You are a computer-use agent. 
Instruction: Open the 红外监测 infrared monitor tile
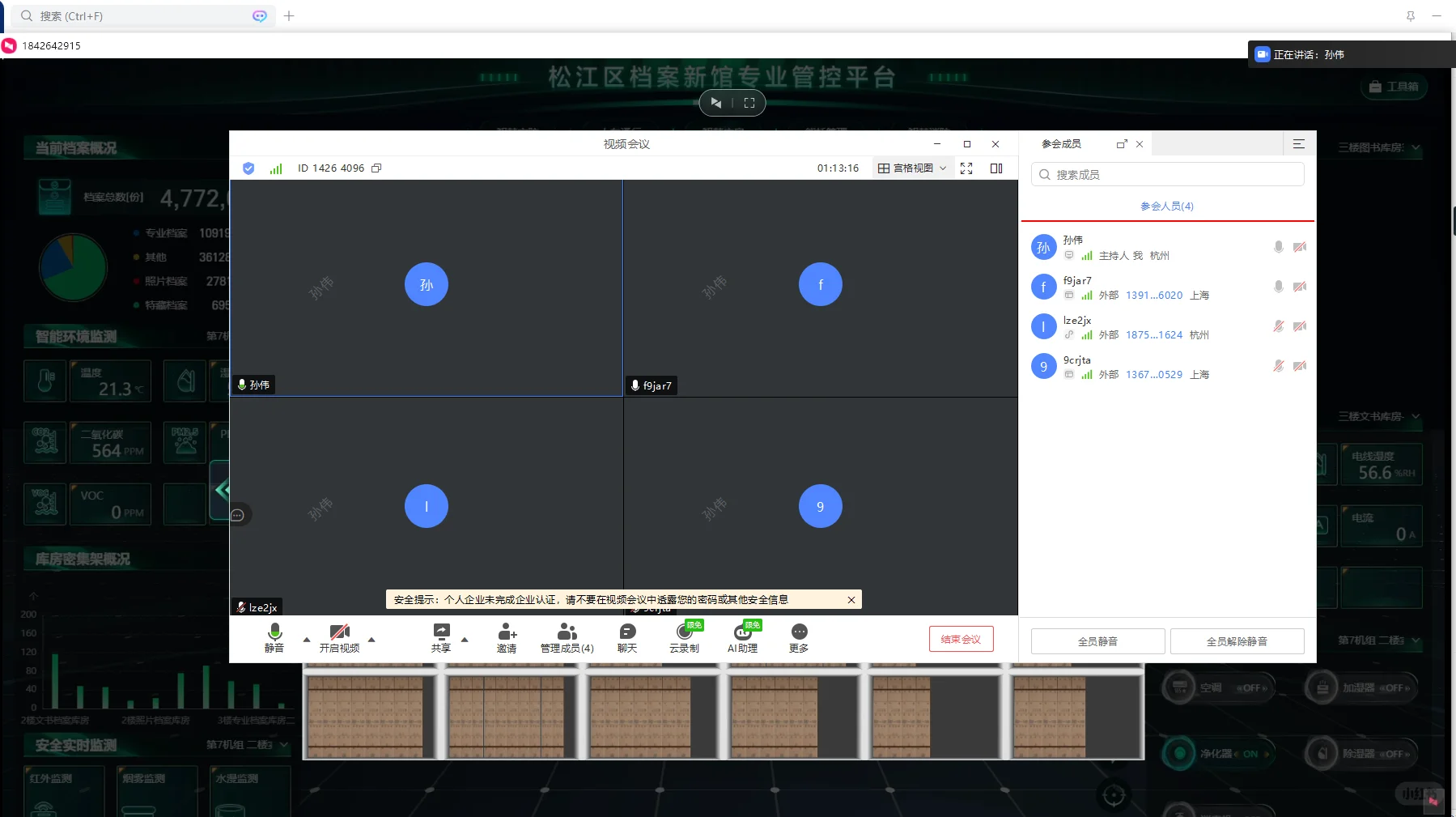[x=65, y=791]
